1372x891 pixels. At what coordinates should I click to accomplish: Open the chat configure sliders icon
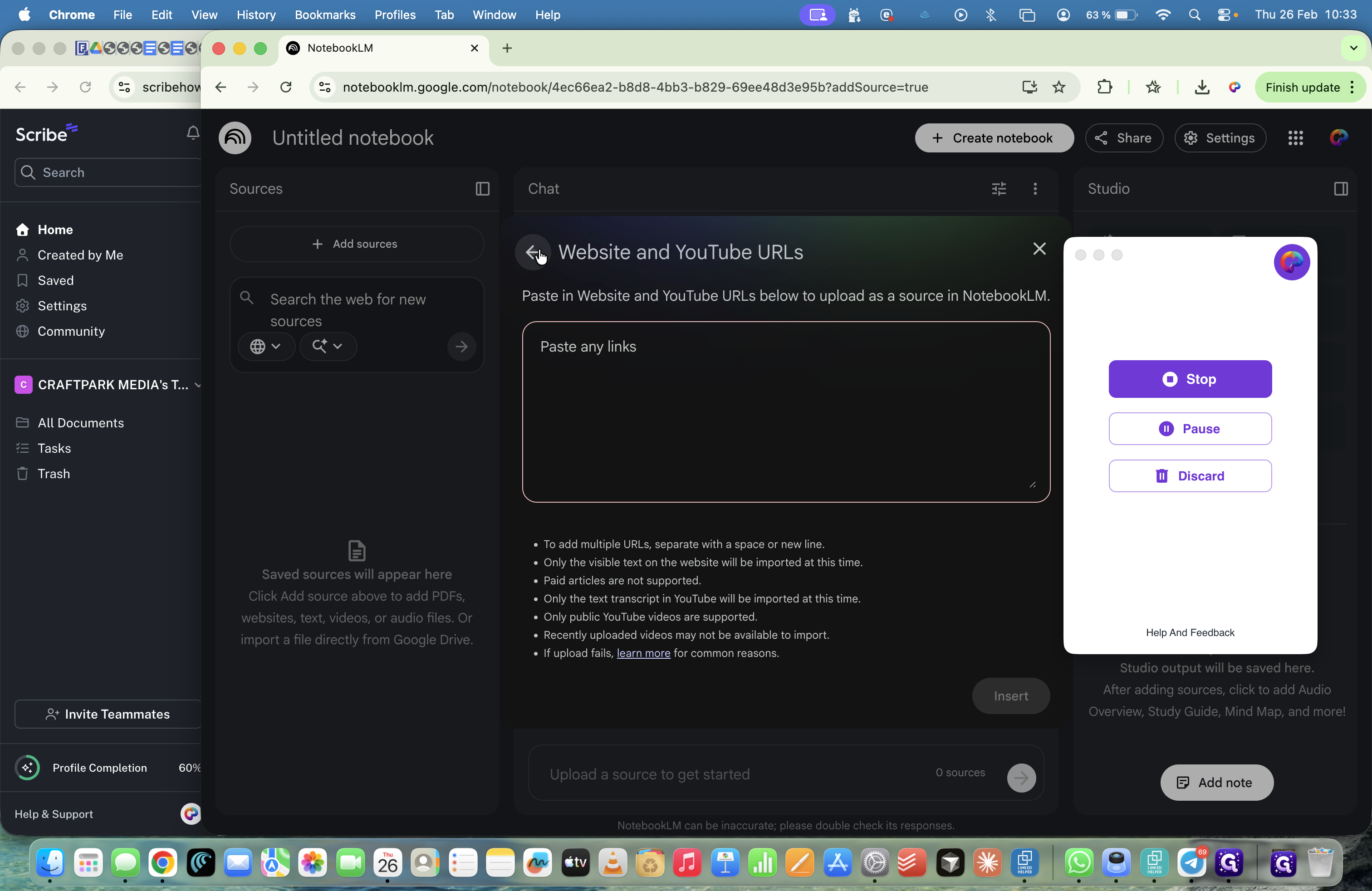[x=999, y=189]
